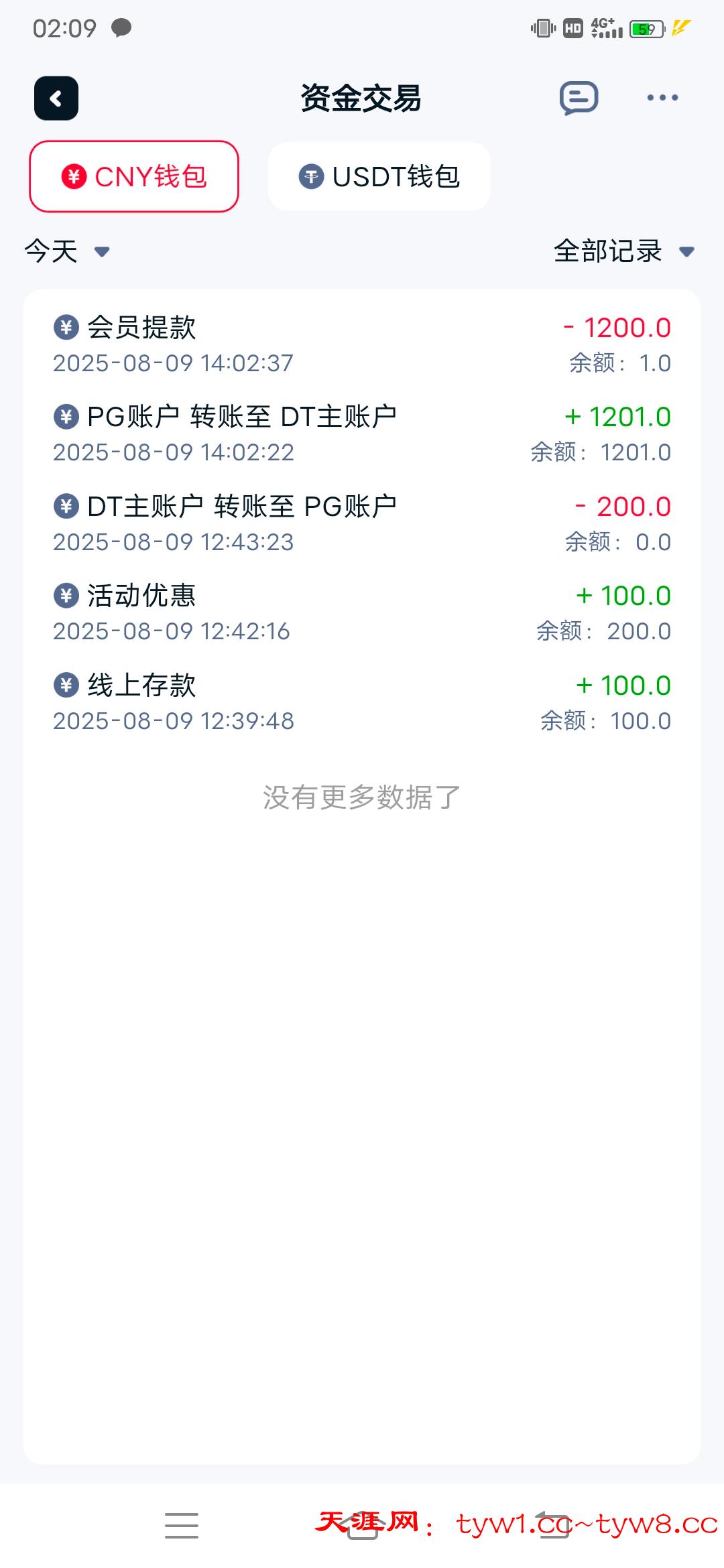Expand the 全部记录 record type dropdown
724x1568 pixels.
608,252
